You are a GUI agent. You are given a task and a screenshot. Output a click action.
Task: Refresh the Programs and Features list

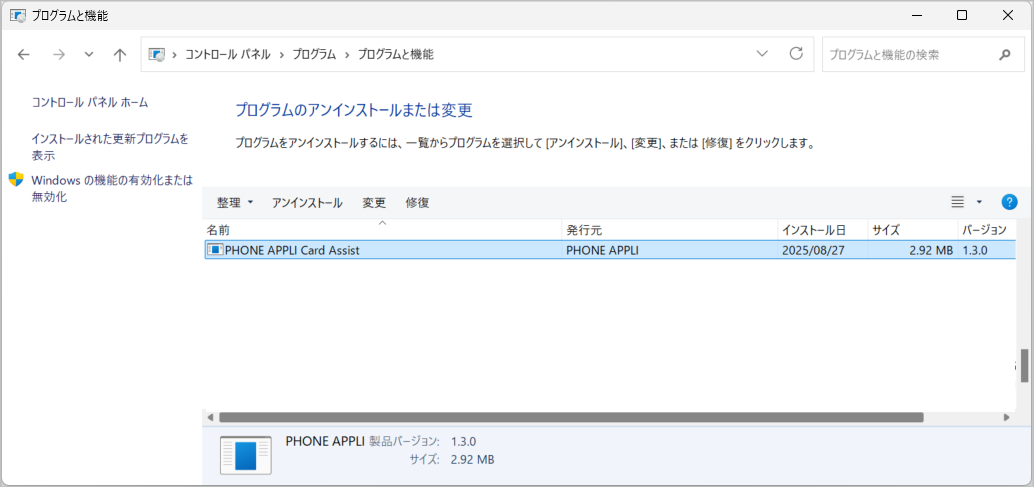tap(796, 54)
